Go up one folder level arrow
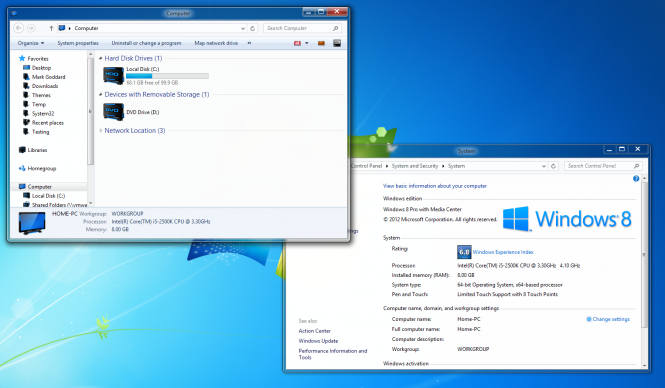 point(51,28)
